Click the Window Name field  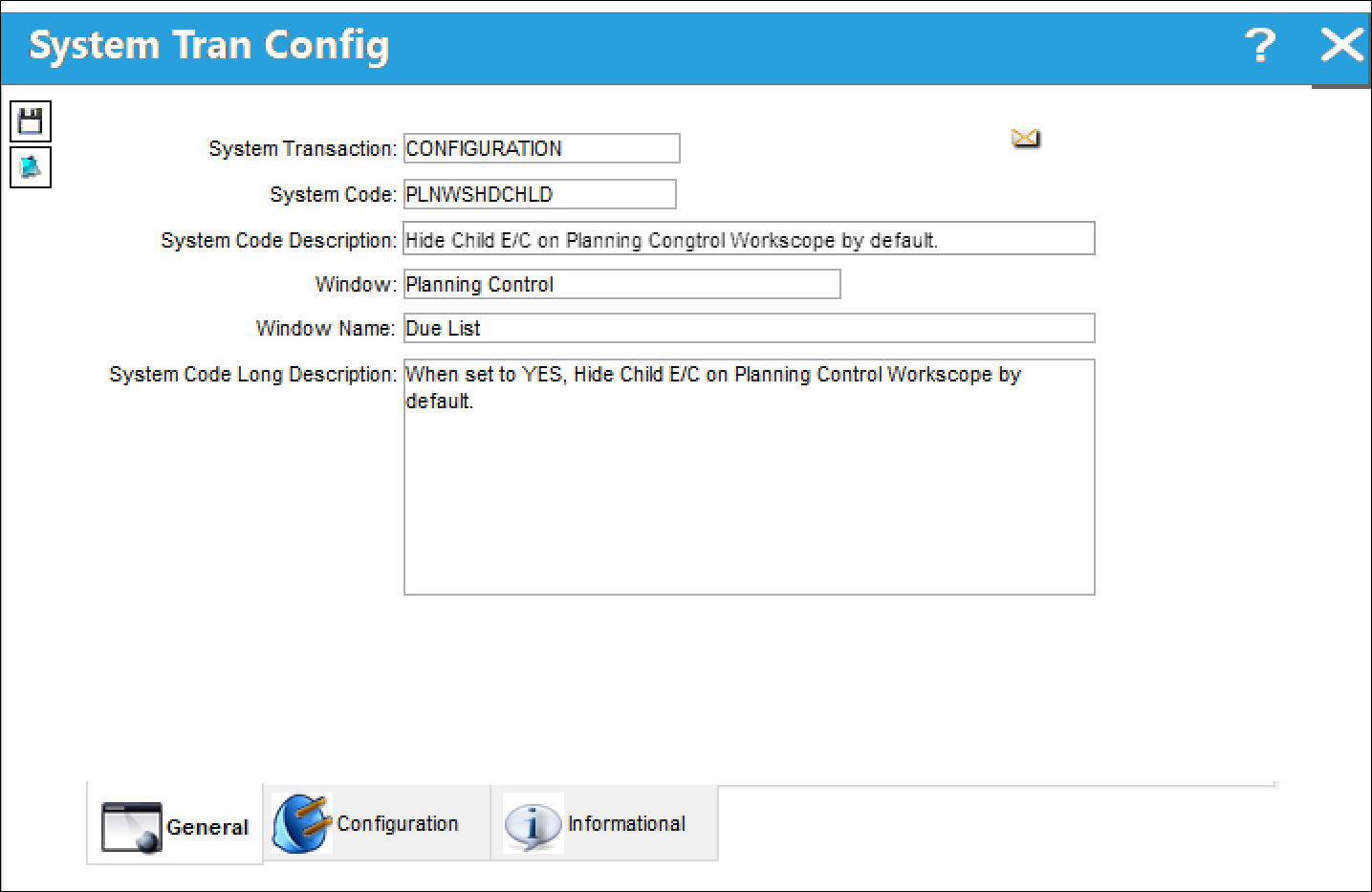(750, 328)
